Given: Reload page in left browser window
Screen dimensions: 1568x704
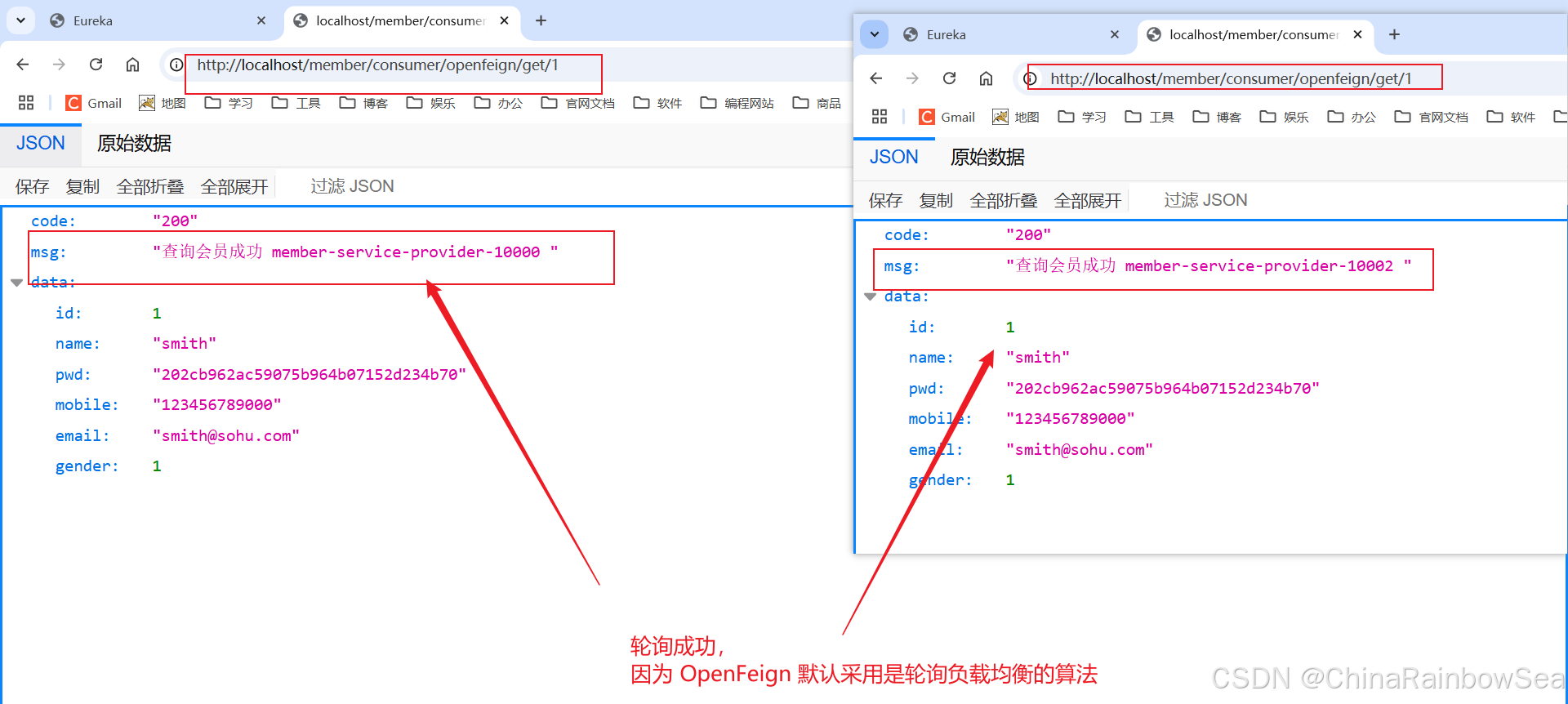Looking at the screenshot, I should click(96, 65).
